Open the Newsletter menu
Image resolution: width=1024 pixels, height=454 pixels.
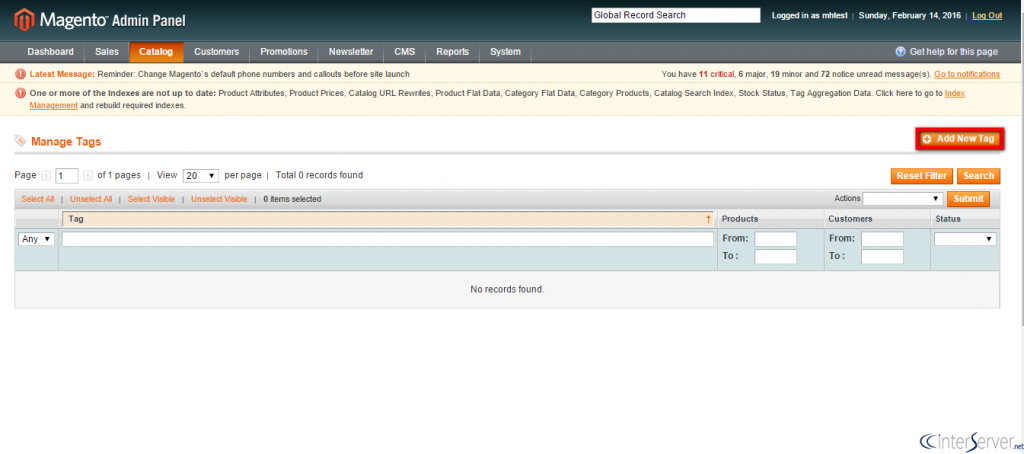coord(351,52)
